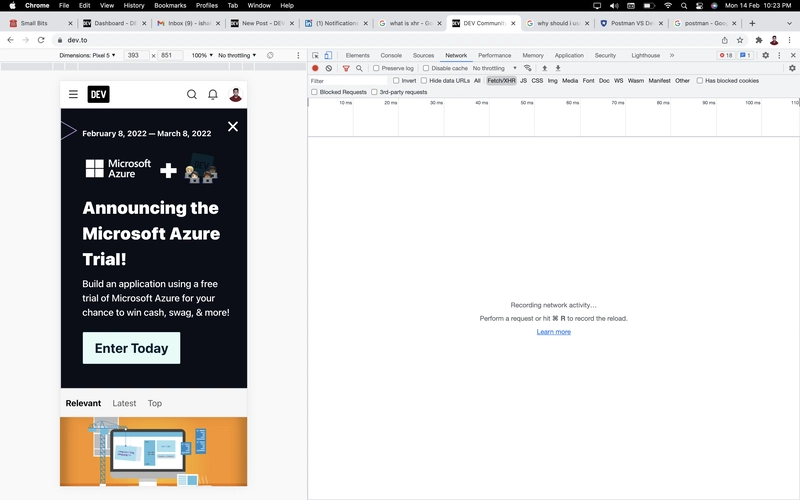Open DevTools three-dot customize menu

(x=779, y=55)
